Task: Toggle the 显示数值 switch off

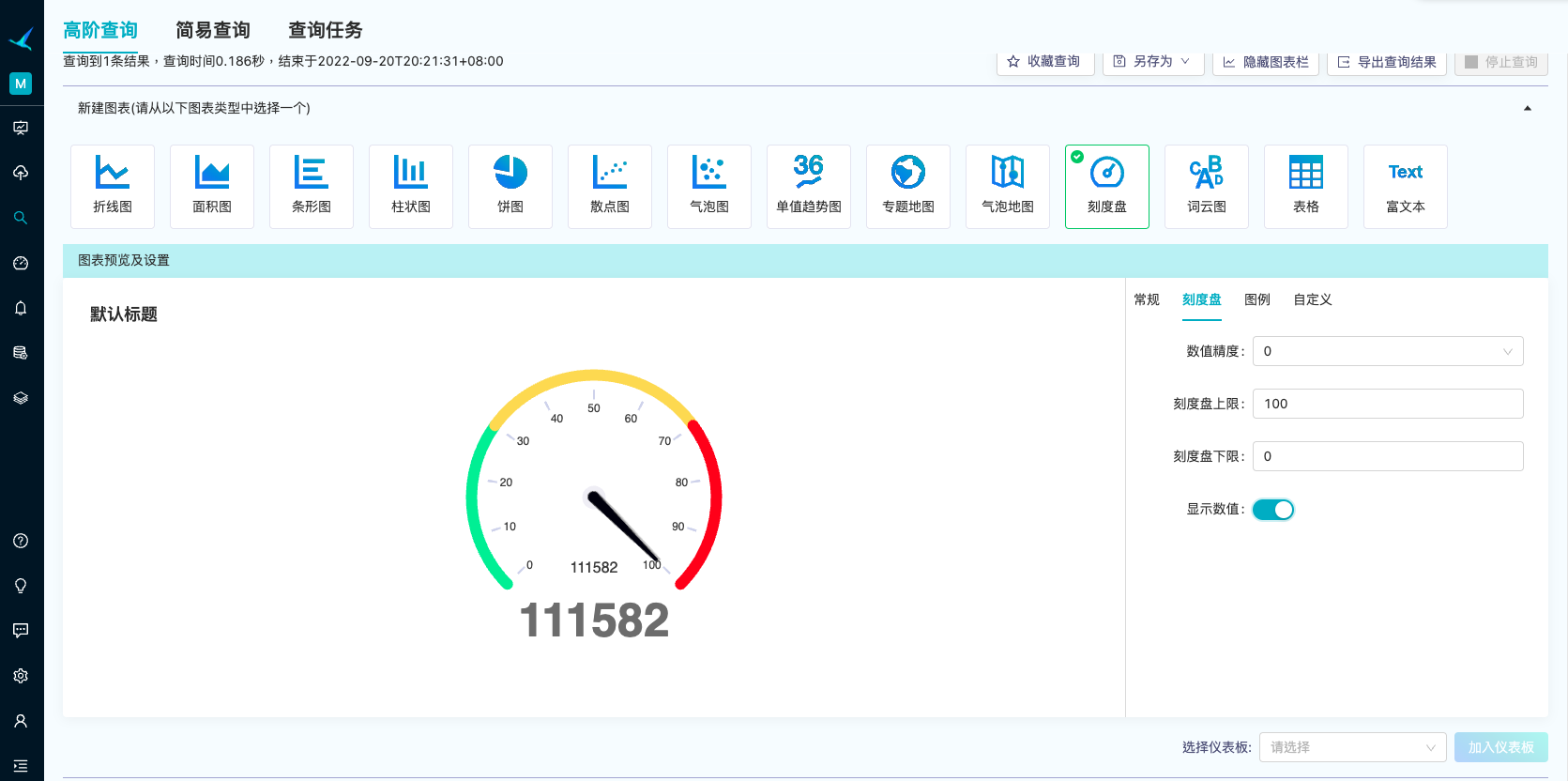Action: pos(1273,510)
